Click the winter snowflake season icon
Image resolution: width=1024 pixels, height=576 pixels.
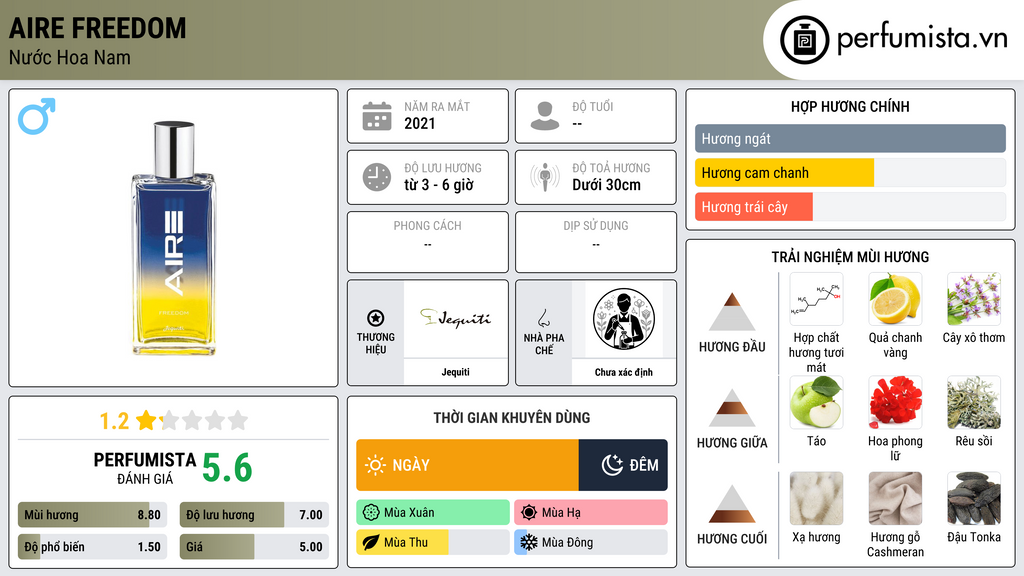click(x=528, y=542)
